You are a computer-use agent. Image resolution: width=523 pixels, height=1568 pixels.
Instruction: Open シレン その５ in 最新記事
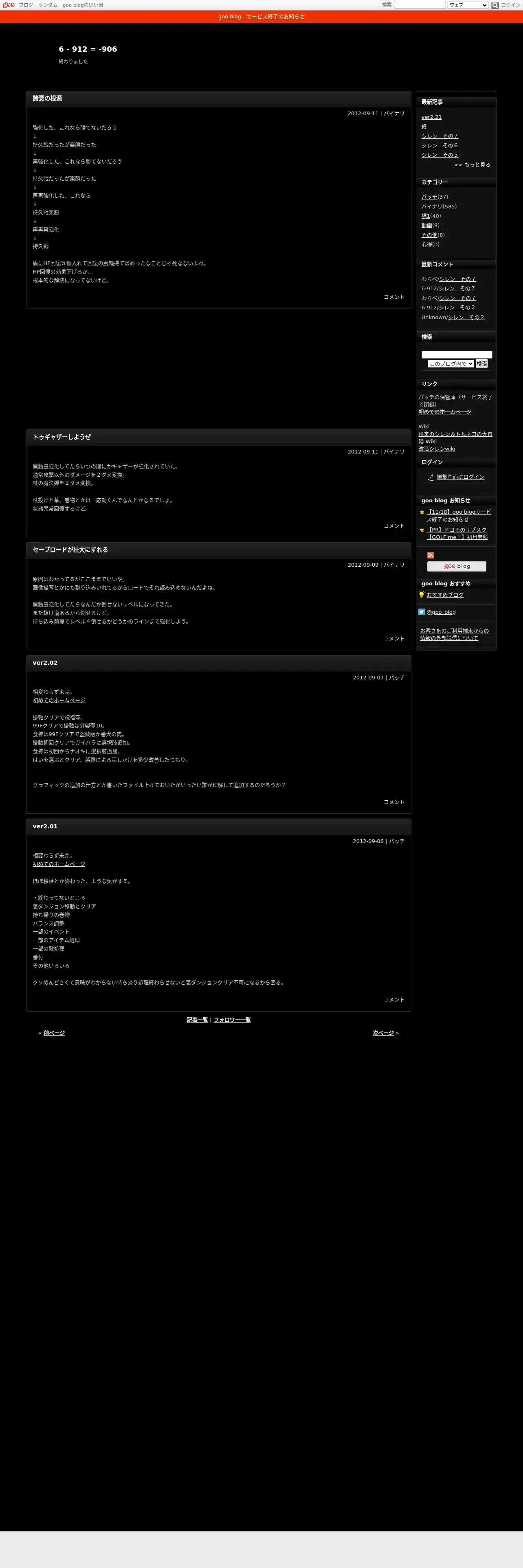tap(440, 155)
